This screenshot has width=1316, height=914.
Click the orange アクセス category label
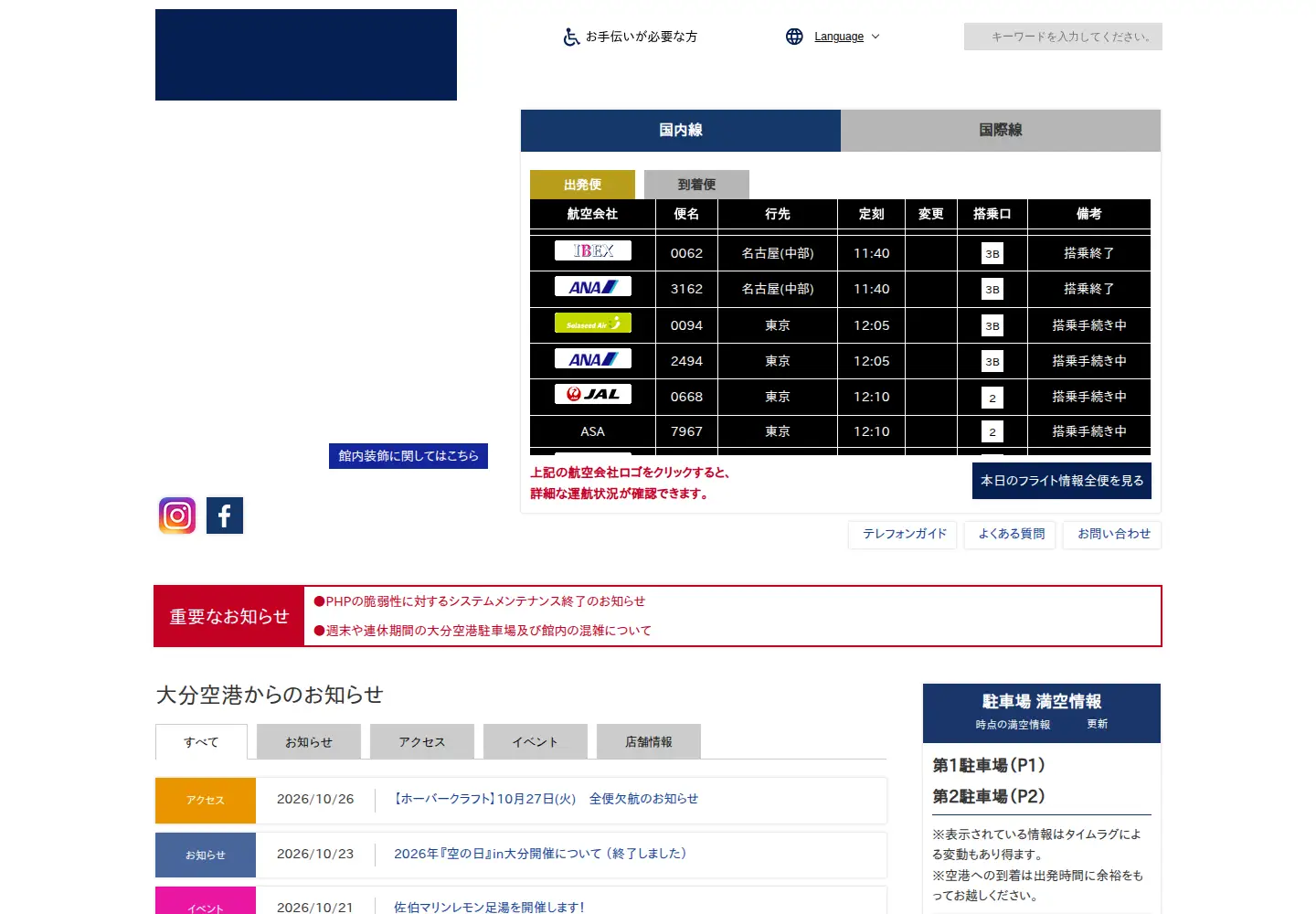click(x=206, y=801)
